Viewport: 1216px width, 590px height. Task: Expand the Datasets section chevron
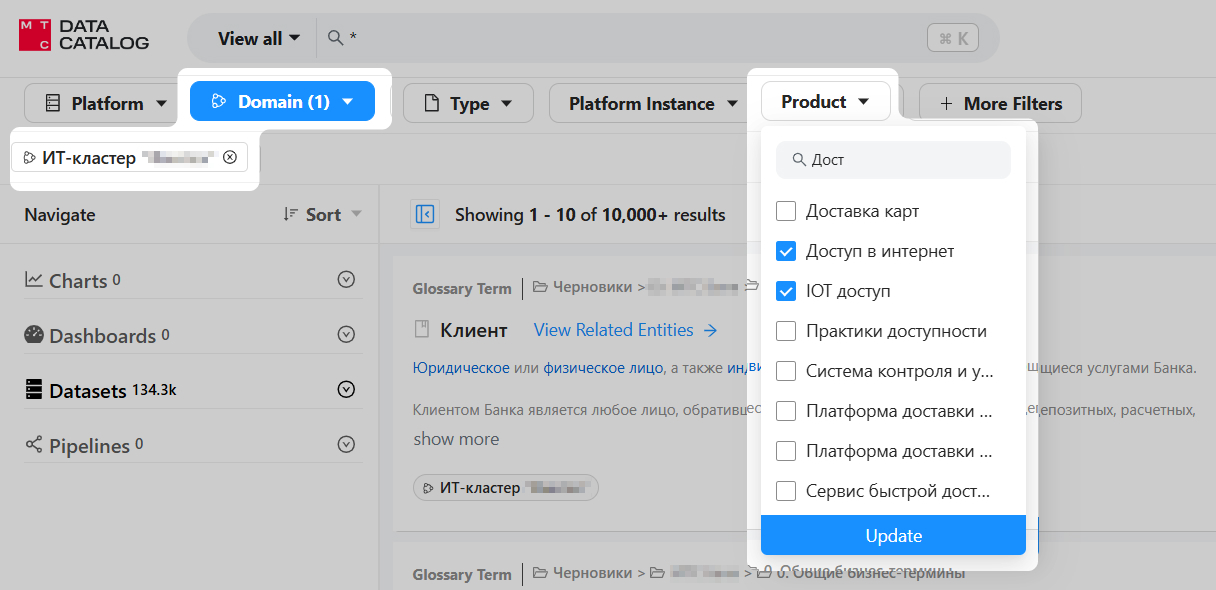(346, 389)
